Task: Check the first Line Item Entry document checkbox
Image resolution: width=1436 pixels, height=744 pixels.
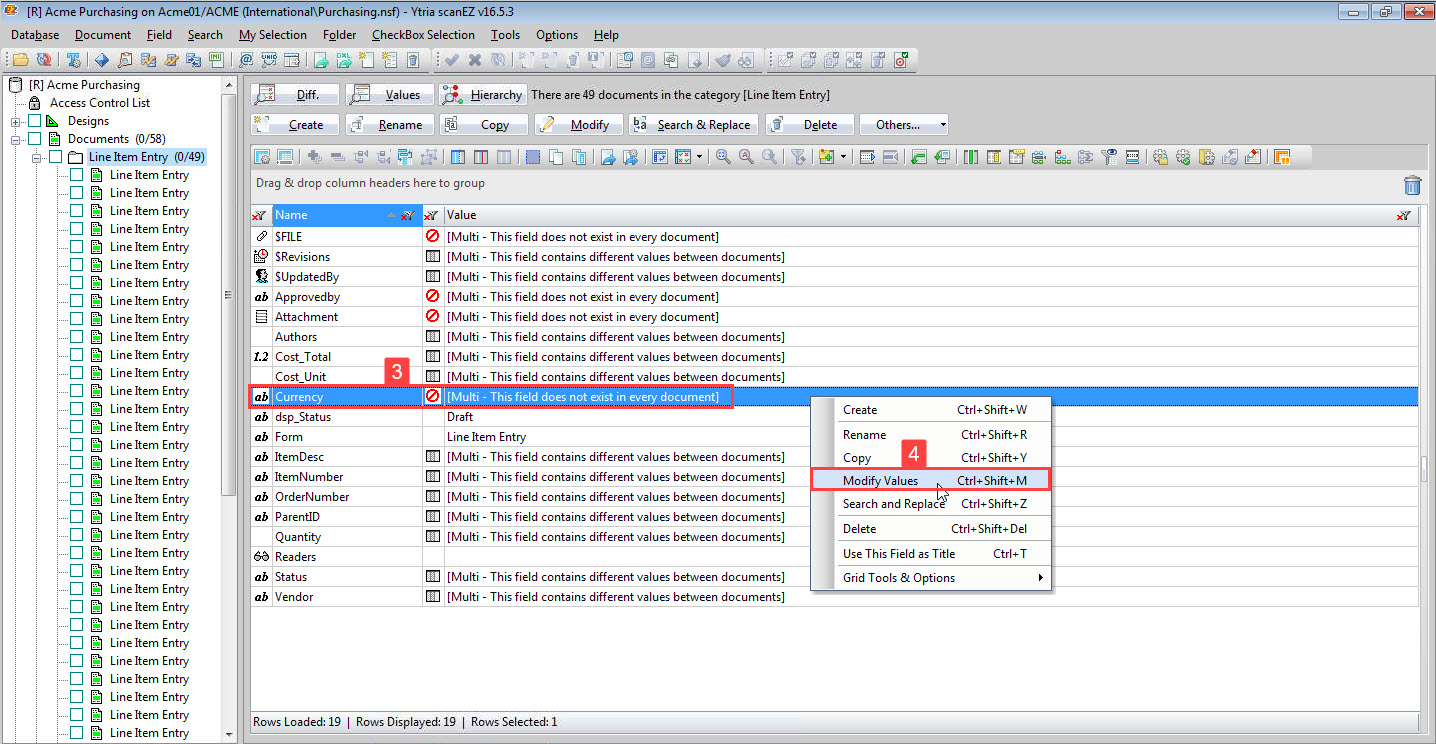Action: [x=78, y=174]
